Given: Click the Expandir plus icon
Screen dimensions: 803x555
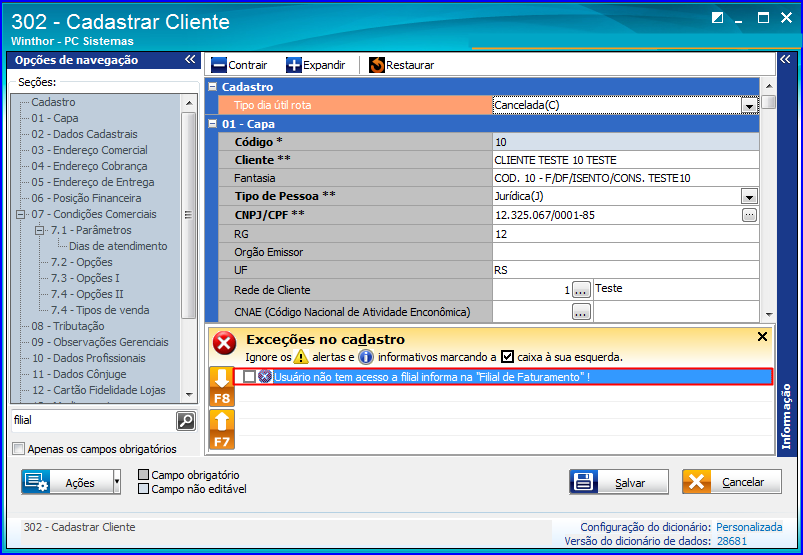Looking at the screenshot, I should tap(294, 65).
